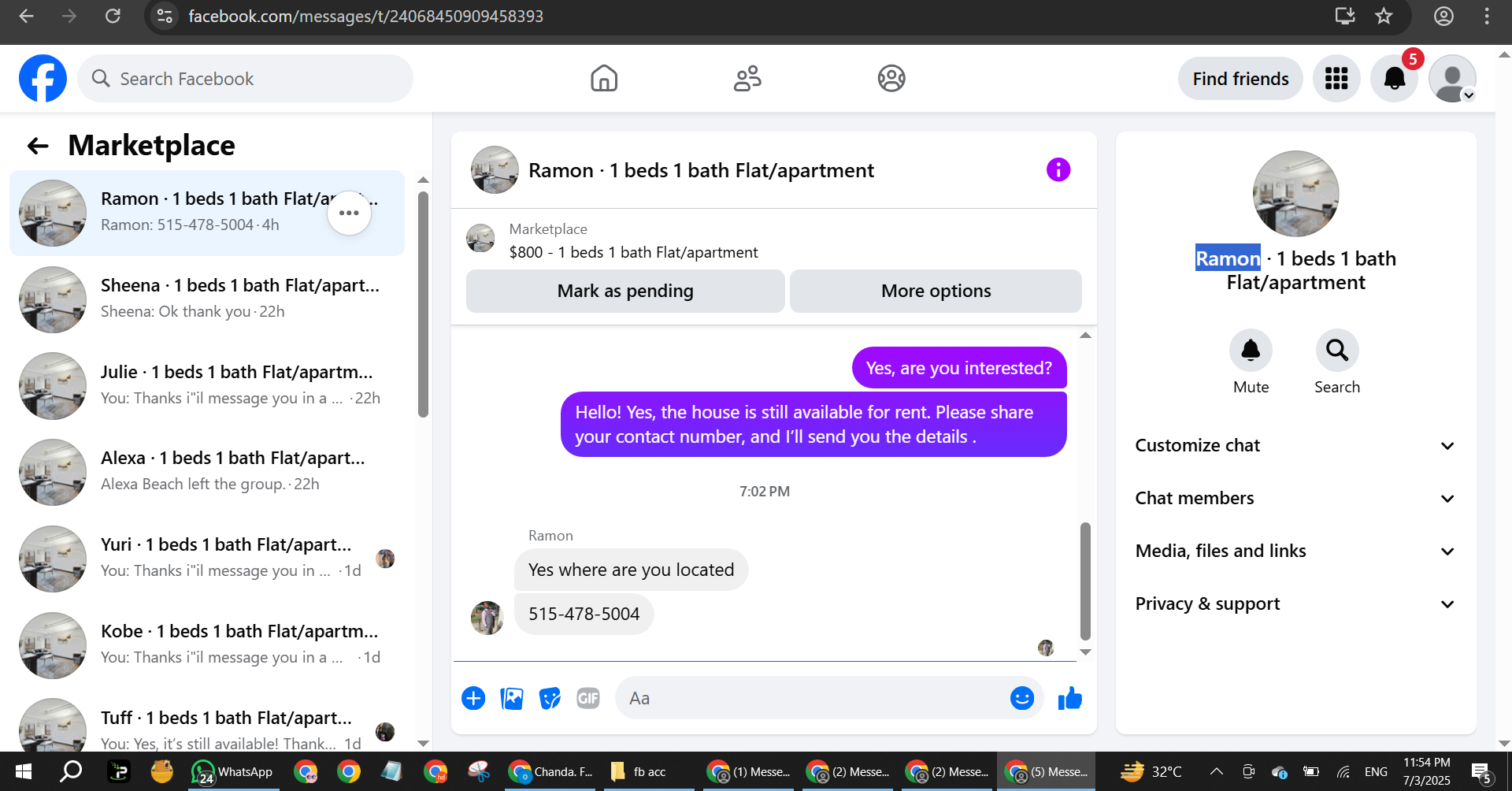Image resolution: width=1512 pixels, height=791 pixels.
Task: Expand the Chat members section
Action: pos(1295,498)
